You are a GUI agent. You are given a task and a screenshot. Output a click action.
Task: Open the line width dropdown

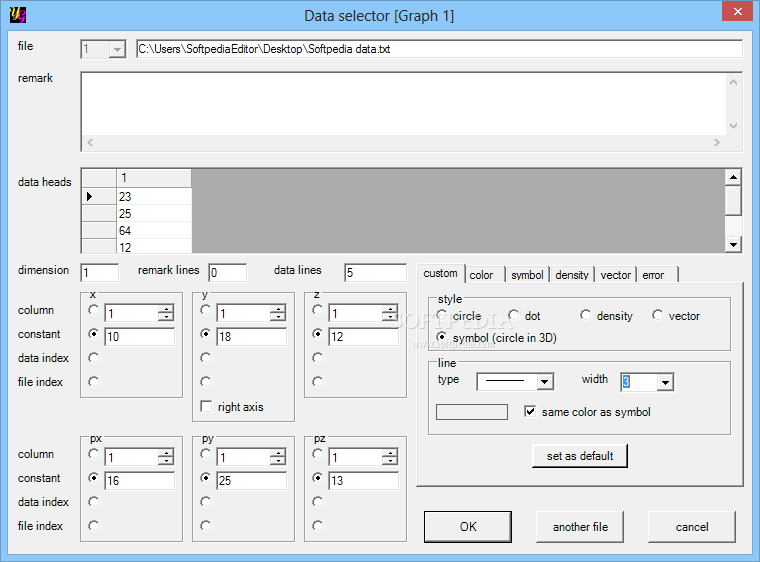pos(665,382)
